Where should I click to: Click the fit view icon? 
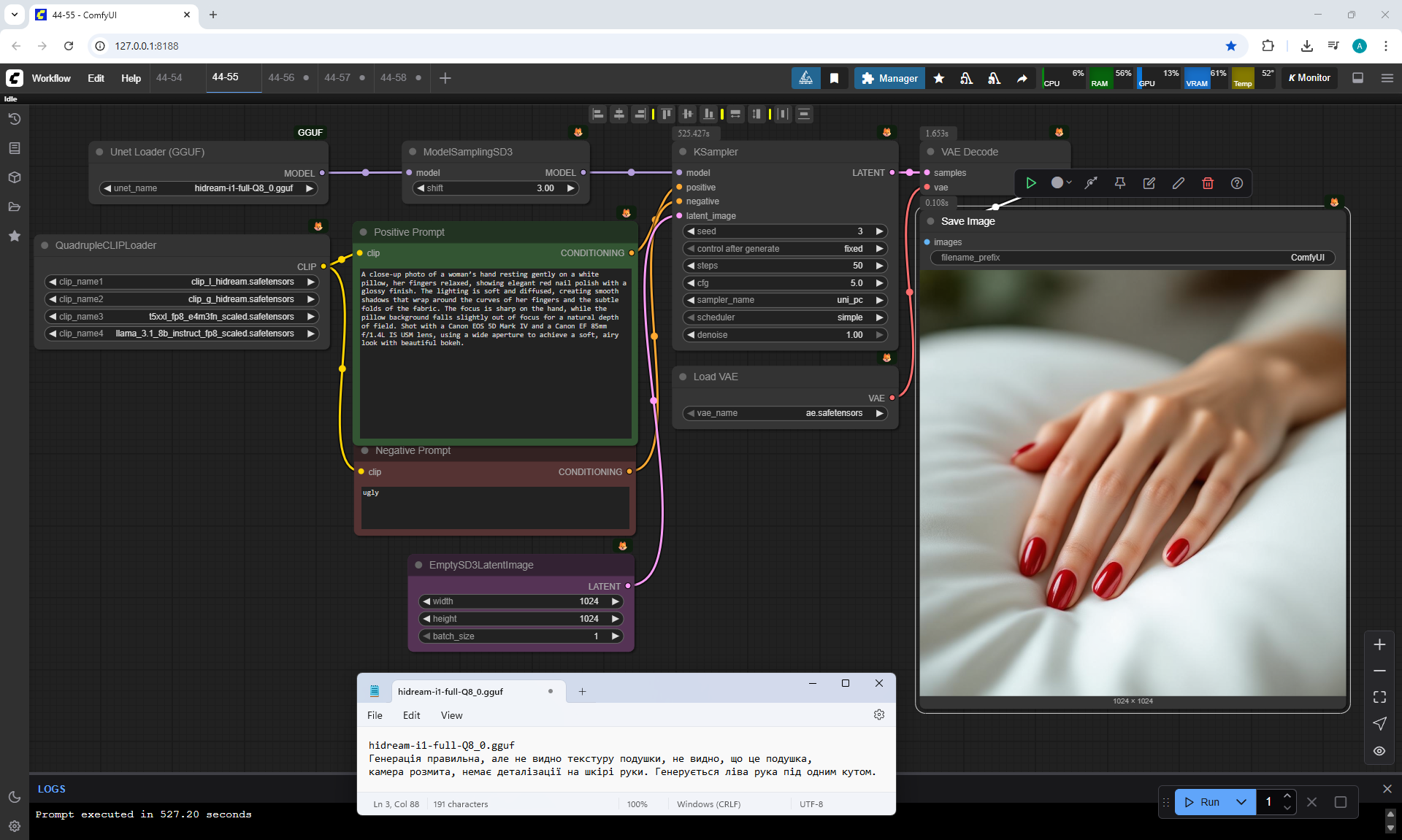(1379, 697)
